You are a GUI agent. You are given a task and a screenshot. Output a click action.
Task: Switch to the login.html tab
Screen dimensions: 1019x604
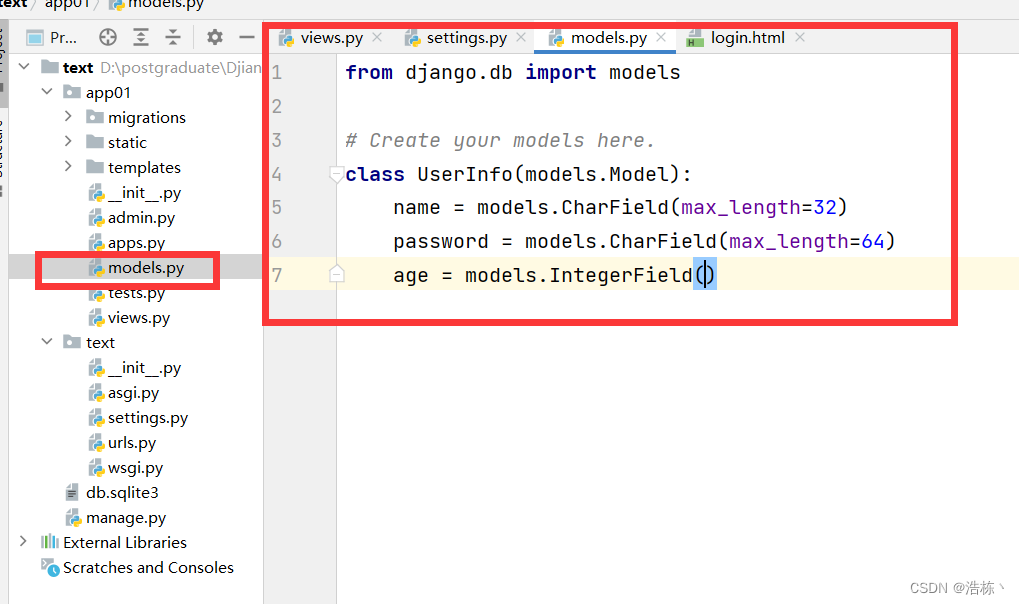pos(750,37)
